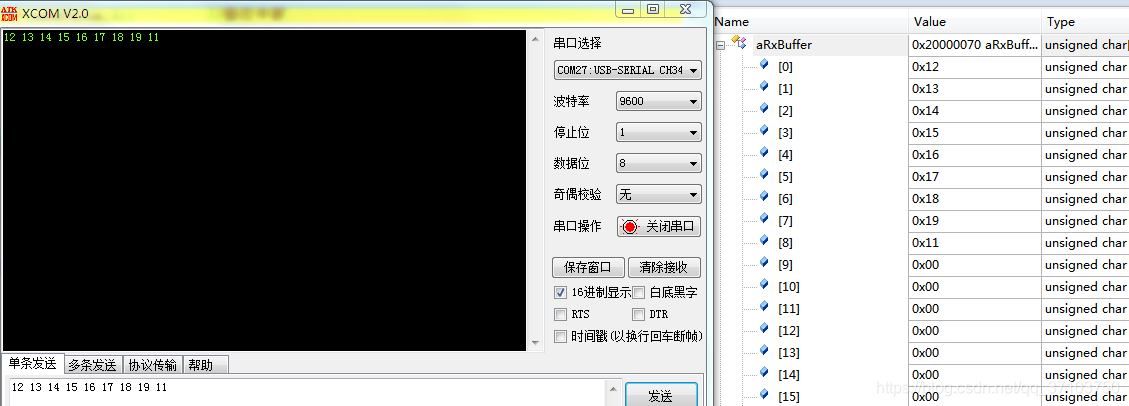1129x406 pixels.
Task: Click the blue diamond icon of element [12]
Action: click(764, 329)
